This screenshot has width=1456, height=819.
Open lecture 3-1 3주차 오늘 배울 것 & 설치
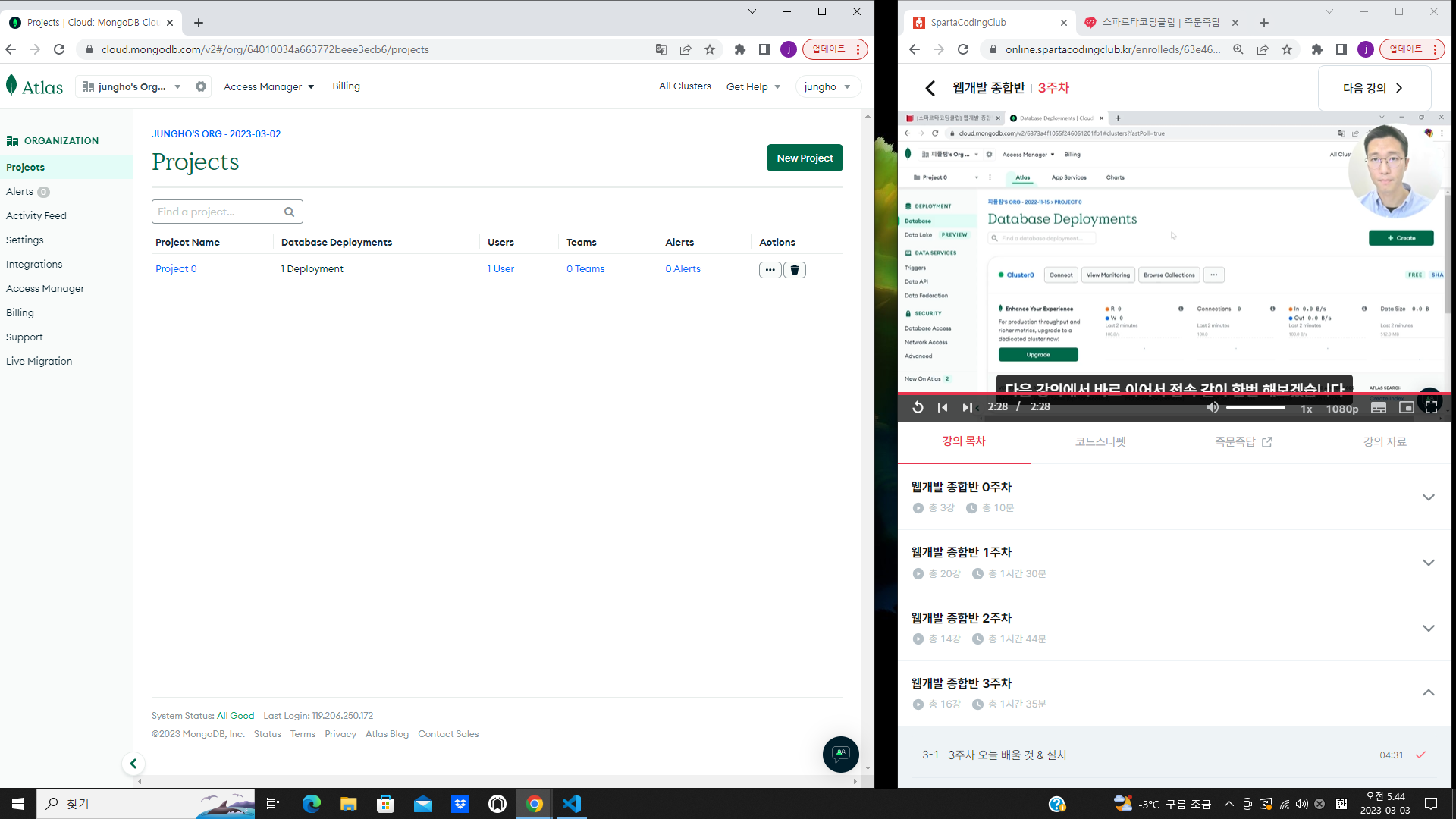pos(1174,755)
